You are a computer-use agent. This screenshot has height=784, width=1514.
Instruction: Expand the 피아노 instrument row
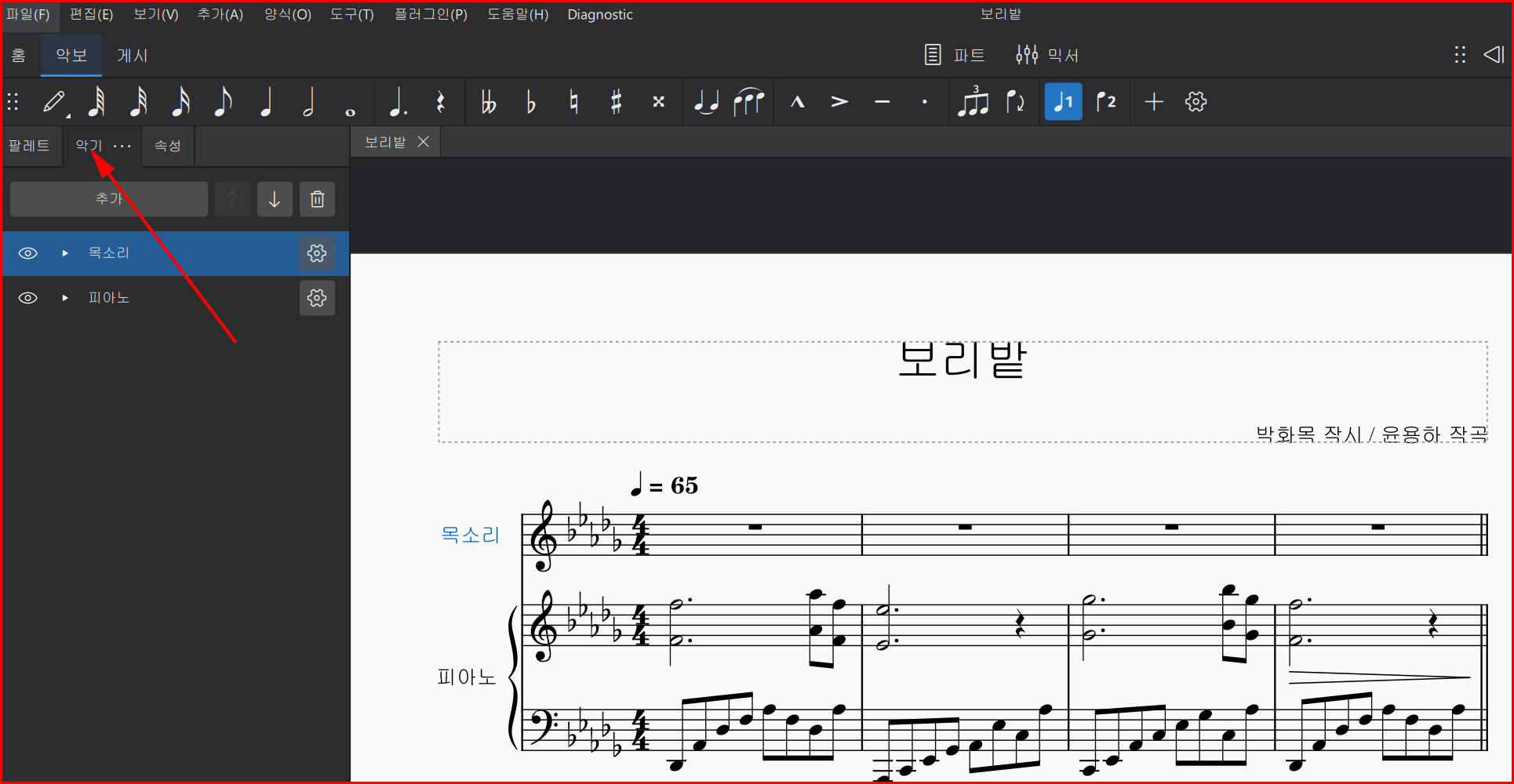[65, 298]
